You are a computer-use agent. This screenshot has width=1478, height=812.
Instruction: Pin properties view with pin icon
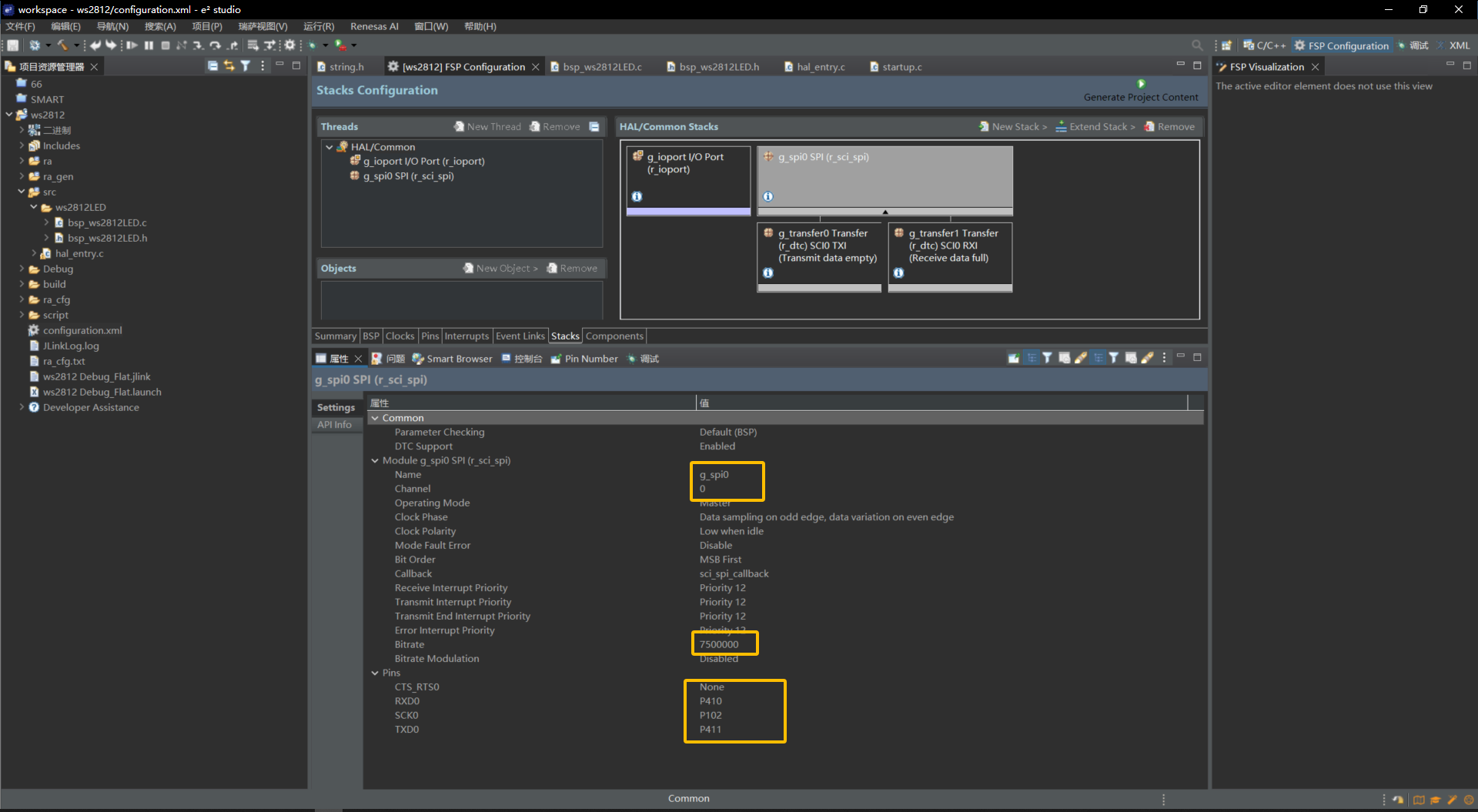(1013, 358)
